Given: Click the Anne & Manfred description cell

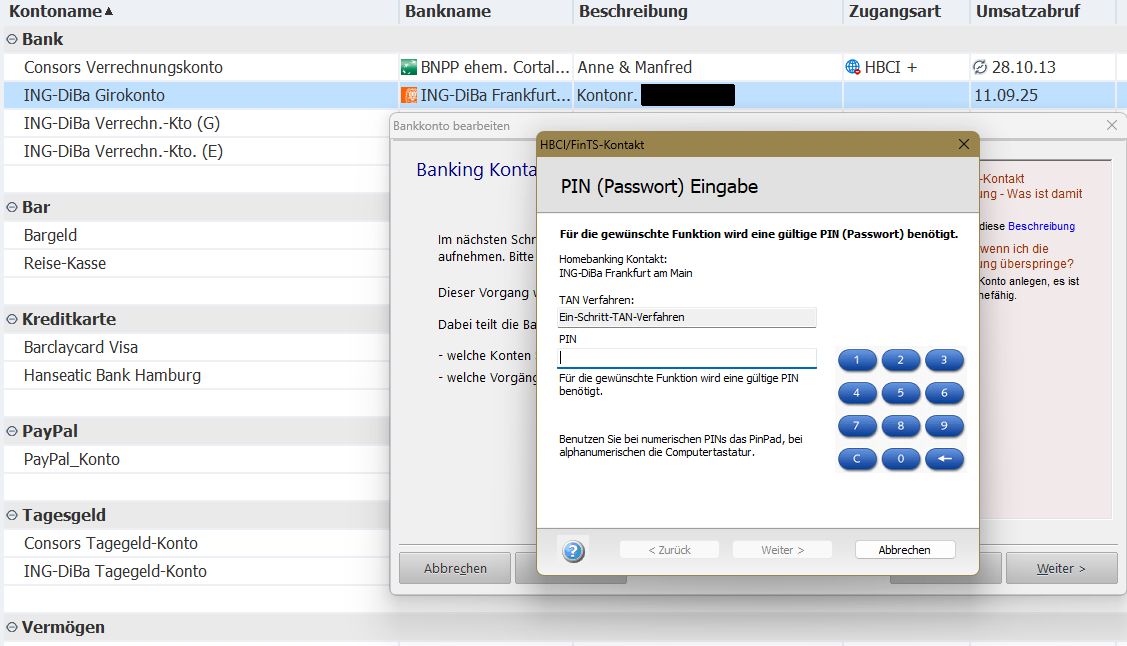Looking at the screenshot, I should click(708, 68).
